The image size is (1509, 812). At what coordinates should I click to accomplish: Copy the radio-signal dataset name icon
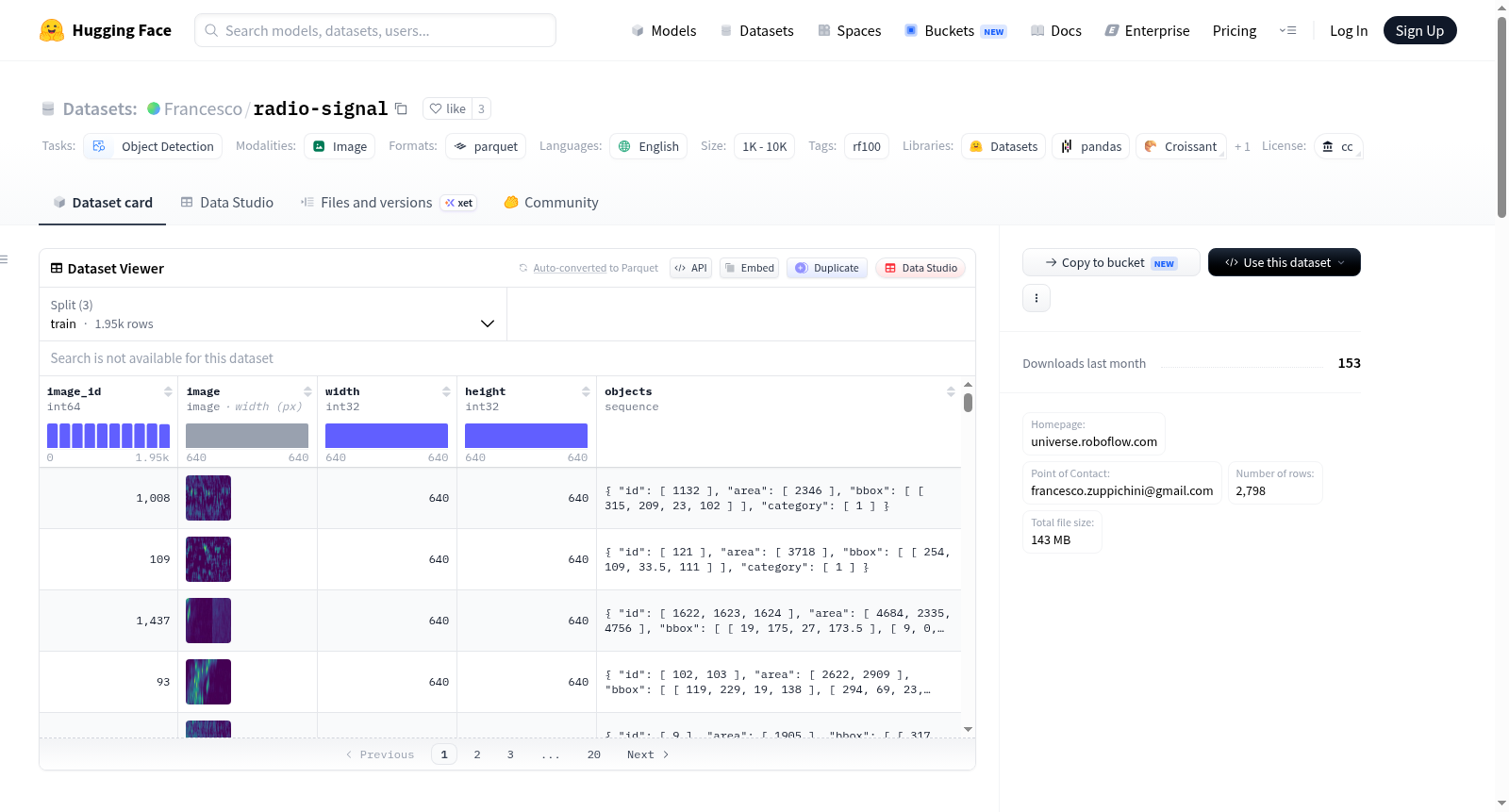click(401, 108)
